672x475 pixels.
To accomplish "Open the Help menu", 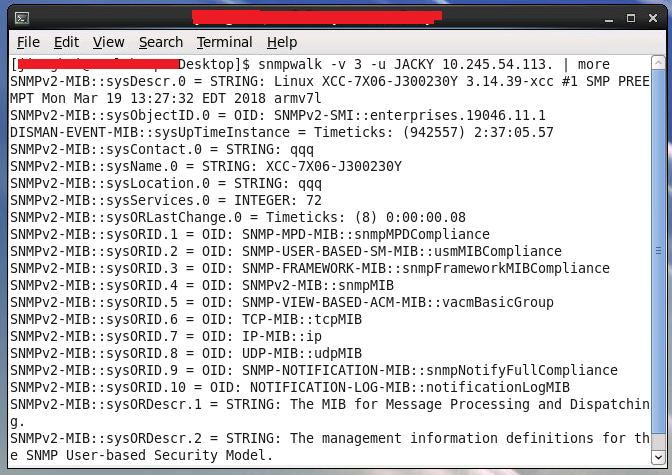I will 282,42.
